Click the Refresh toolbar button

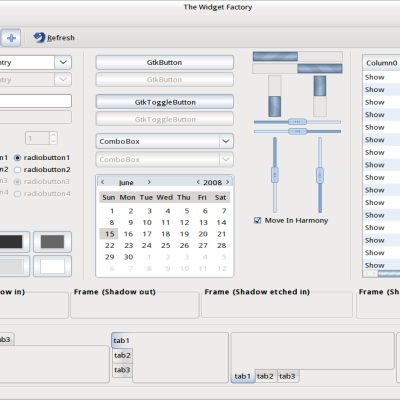click(x=54, y=38)
